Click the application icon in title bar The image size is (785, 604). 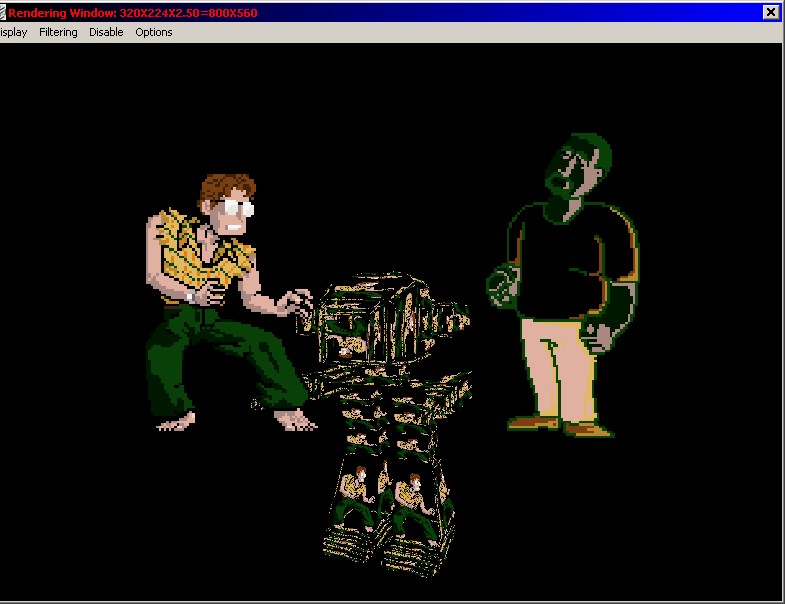coord(3,13)
